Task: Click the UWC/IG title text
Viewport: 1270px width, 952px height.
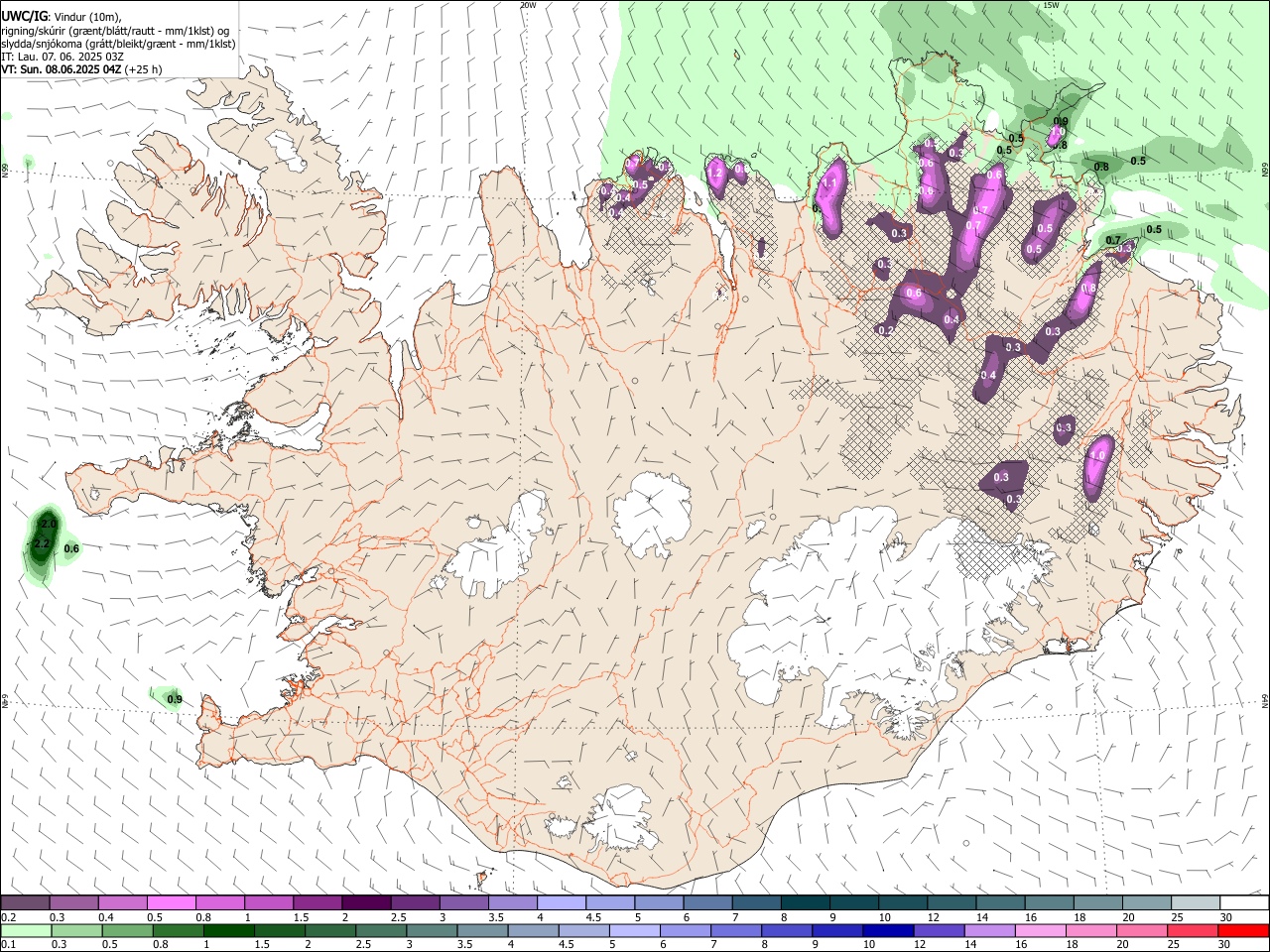Action: coord(24,15)
